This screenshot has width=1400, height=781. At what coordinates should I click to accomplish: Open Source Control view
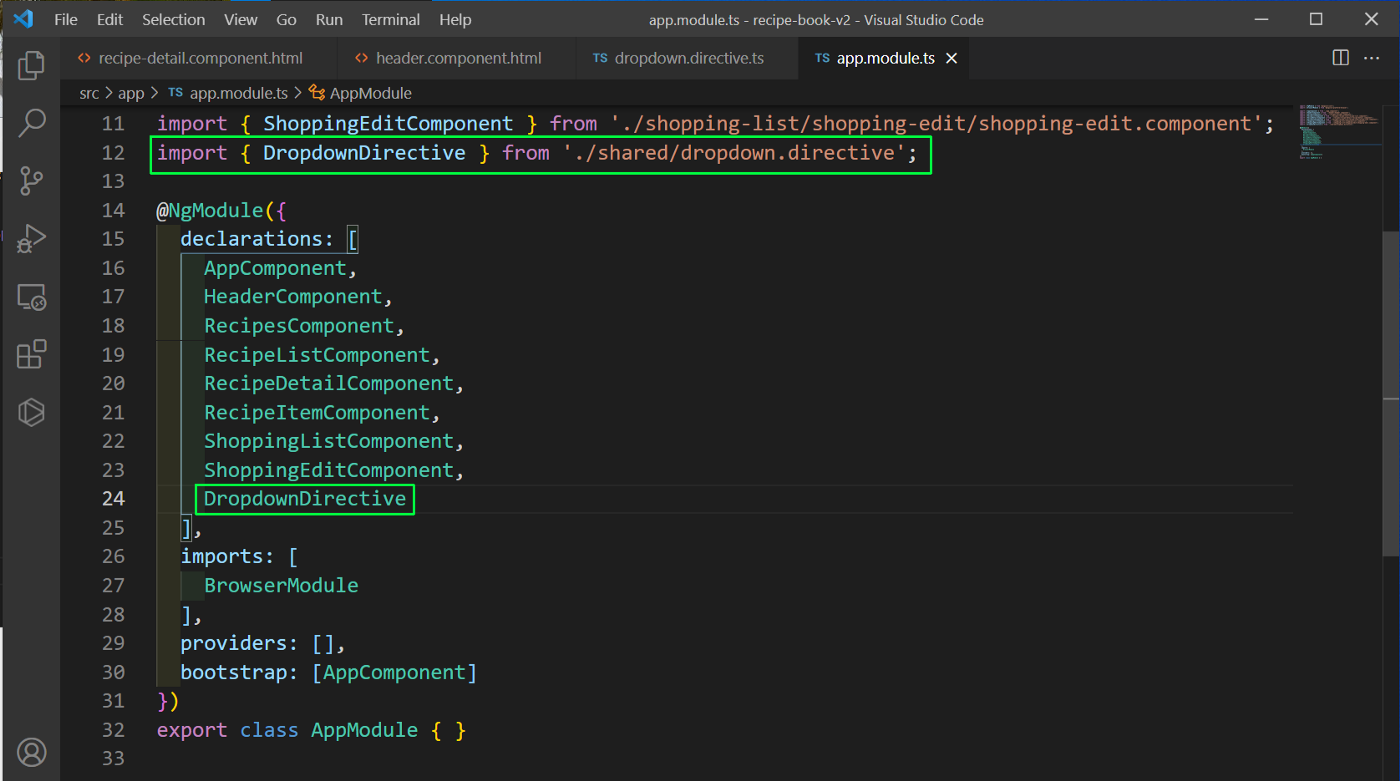point(31,181)
